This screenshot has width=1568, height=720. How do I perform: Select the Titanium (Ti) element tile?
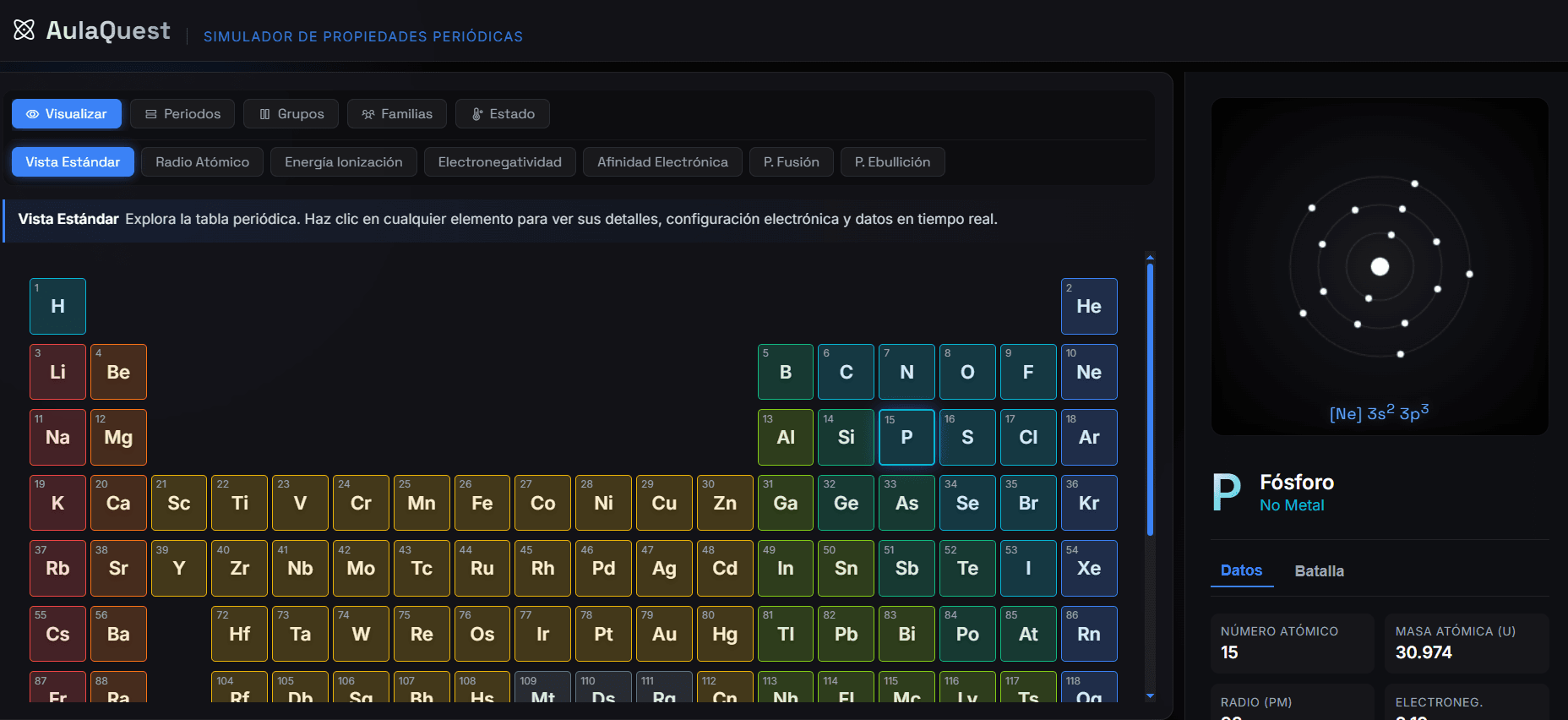(x=240, y=503)
